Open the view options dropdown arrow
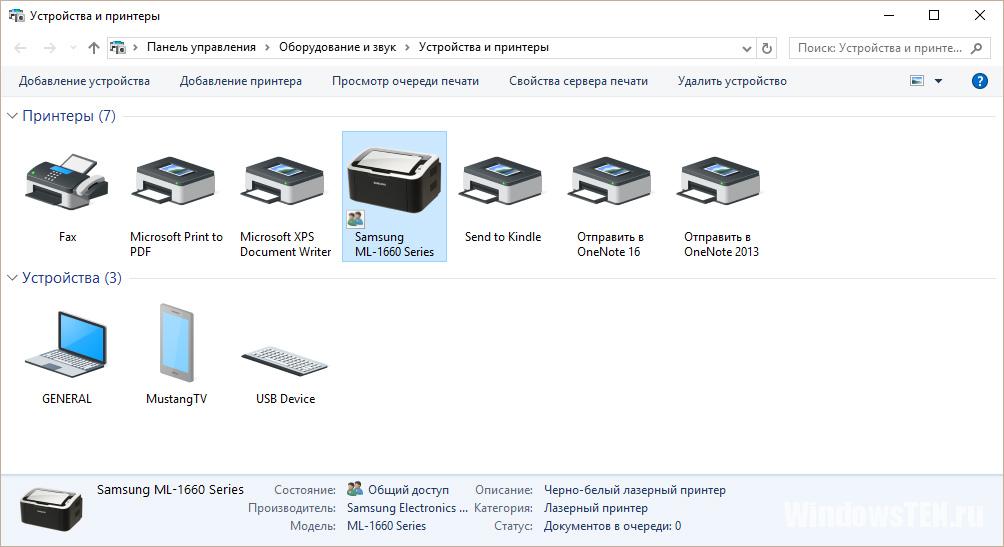1004x547 pixels. (938, 81)
